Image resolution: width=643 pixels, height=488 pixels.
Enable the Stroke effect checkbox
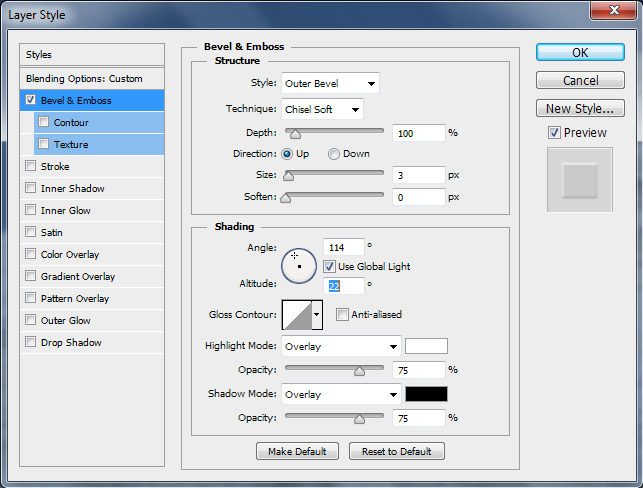[x=30, y=166]
